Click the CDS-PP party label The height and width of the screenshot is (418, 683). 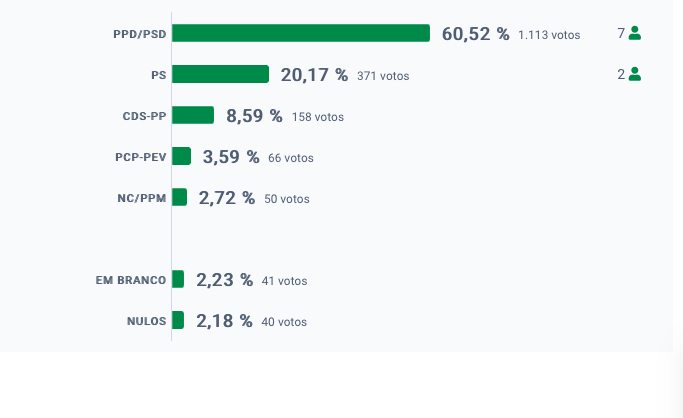click(145, 116)
